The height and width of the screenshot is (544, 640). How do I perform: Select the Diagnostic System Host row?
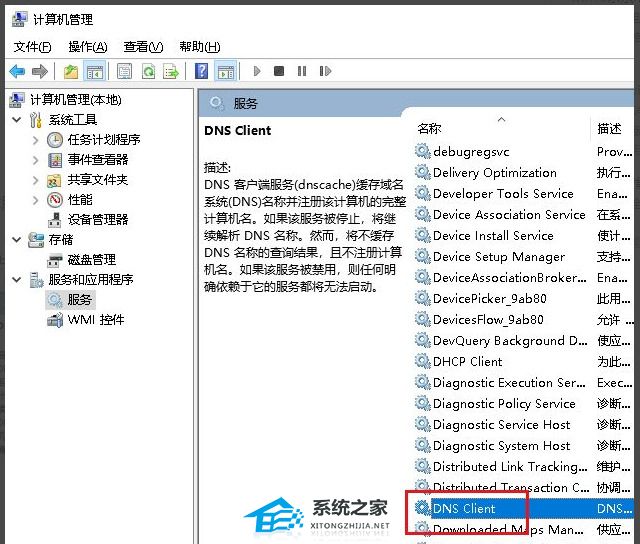524,446
